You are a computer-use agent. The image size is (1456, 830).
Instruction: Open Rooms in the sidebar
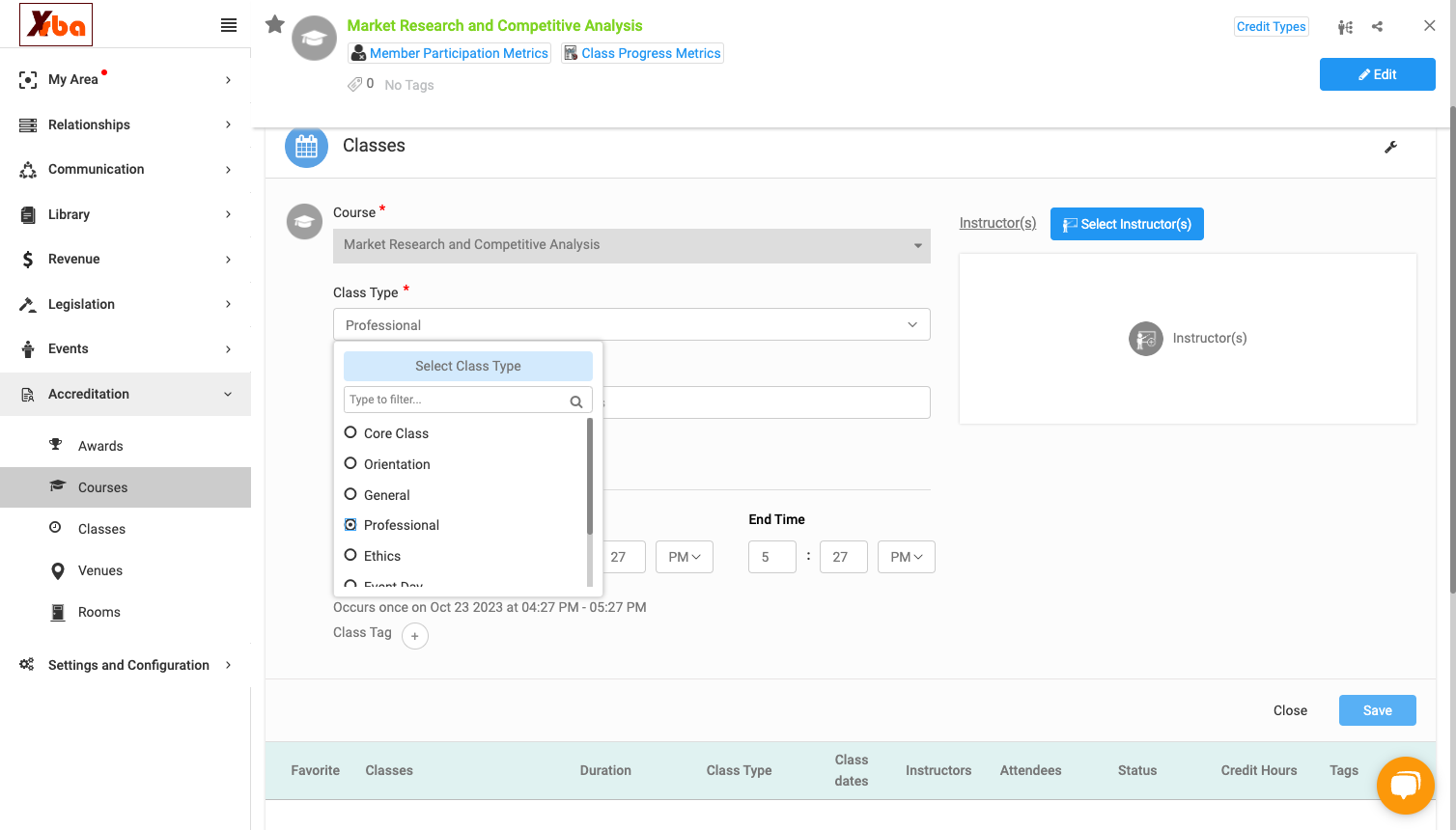click(99, 612)
